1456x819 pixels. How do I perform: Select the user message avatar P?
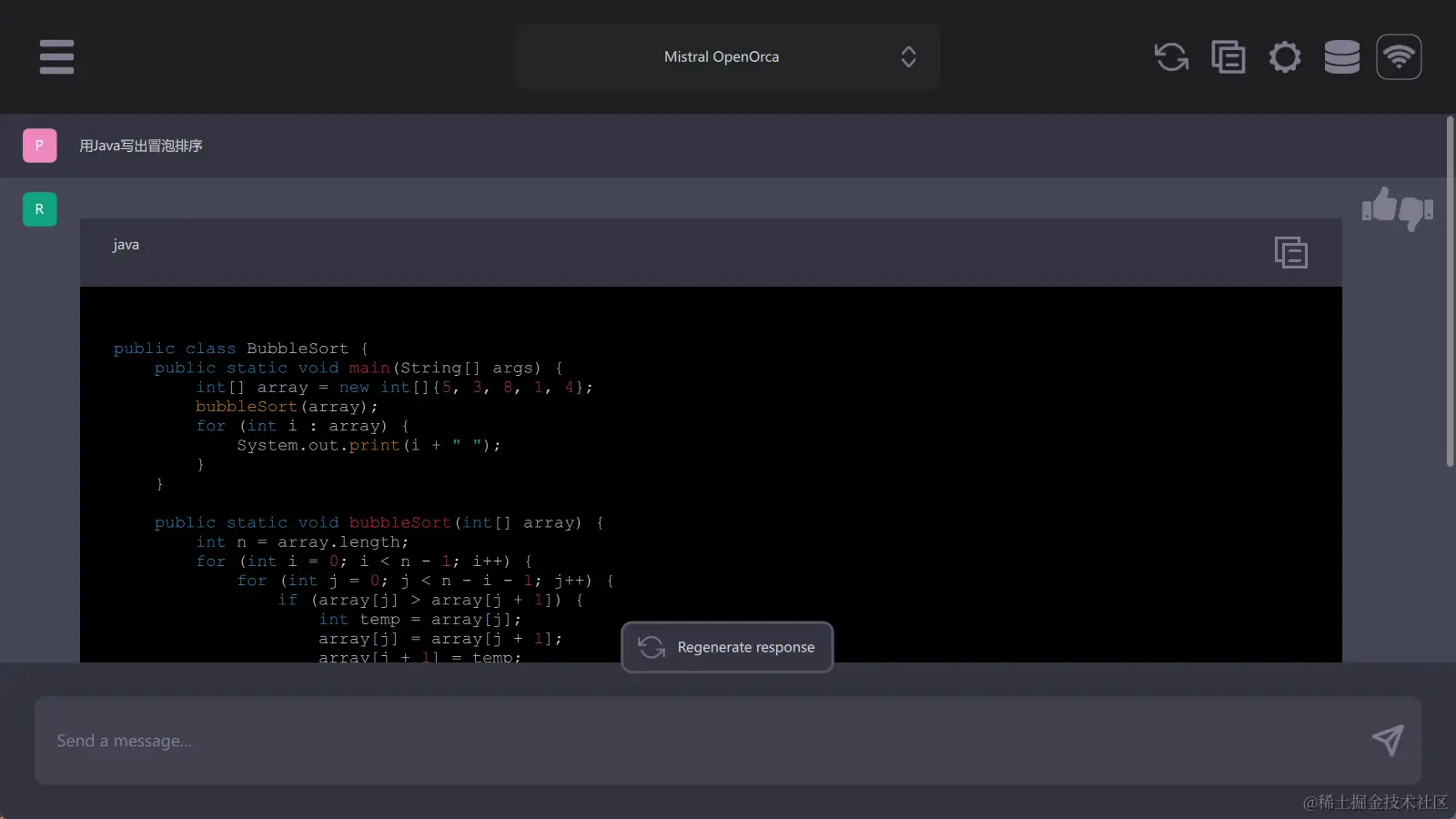tap(39, 145)
